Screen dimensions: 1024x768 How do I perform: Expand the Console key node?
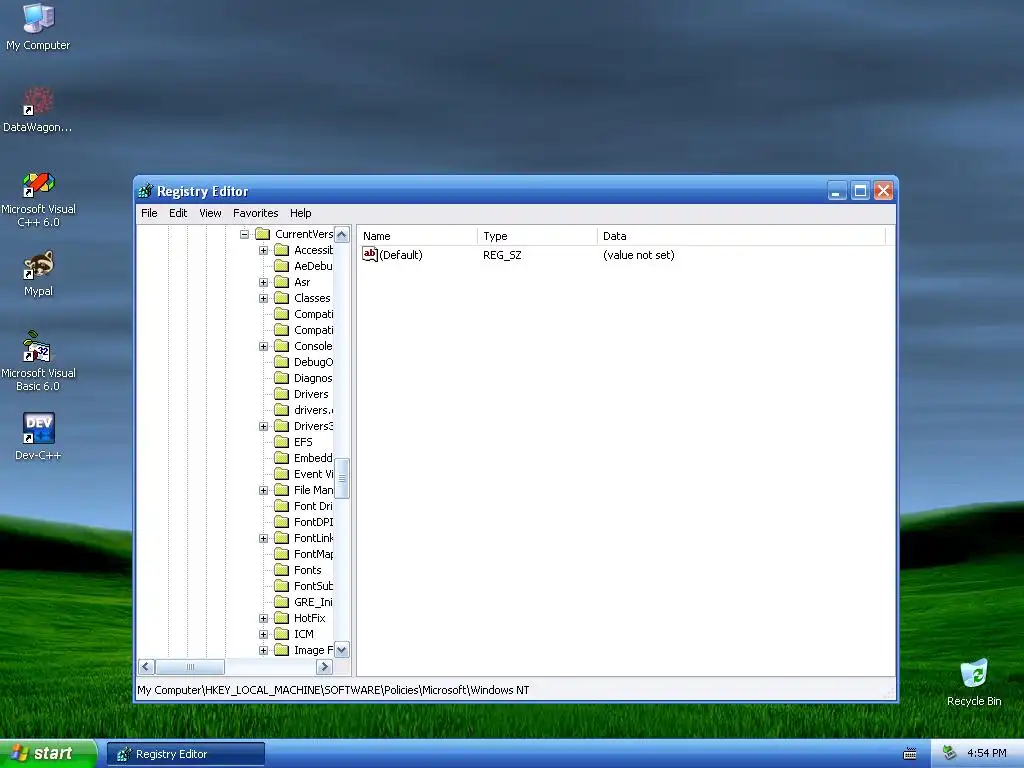263,346
